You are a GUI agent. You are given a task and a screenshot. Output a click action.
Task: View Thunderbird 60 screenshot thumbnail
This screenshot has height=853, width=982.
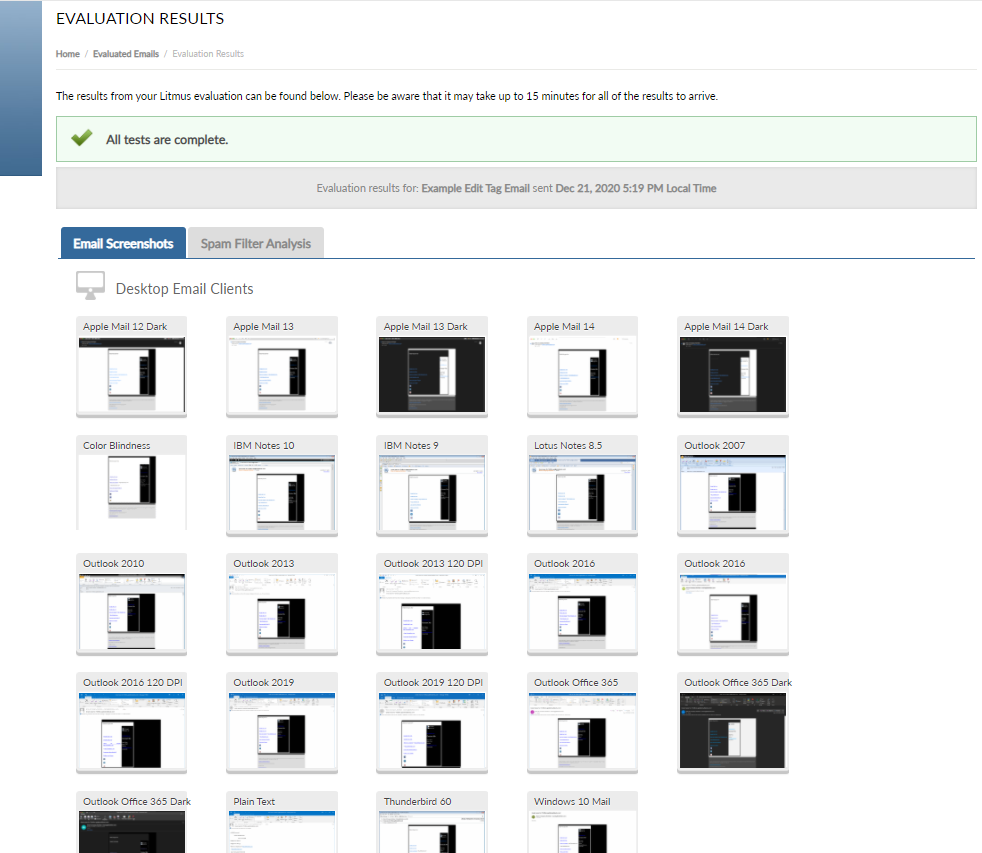point(432,832)
